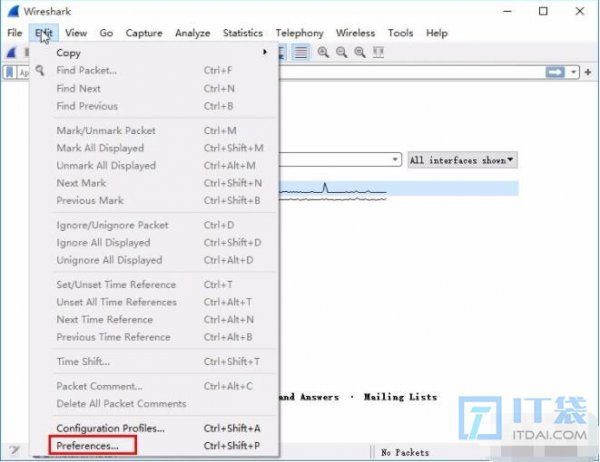Screen dimensions: 600x462
Task: Click inside the display filter field
Action: point(411,72)
